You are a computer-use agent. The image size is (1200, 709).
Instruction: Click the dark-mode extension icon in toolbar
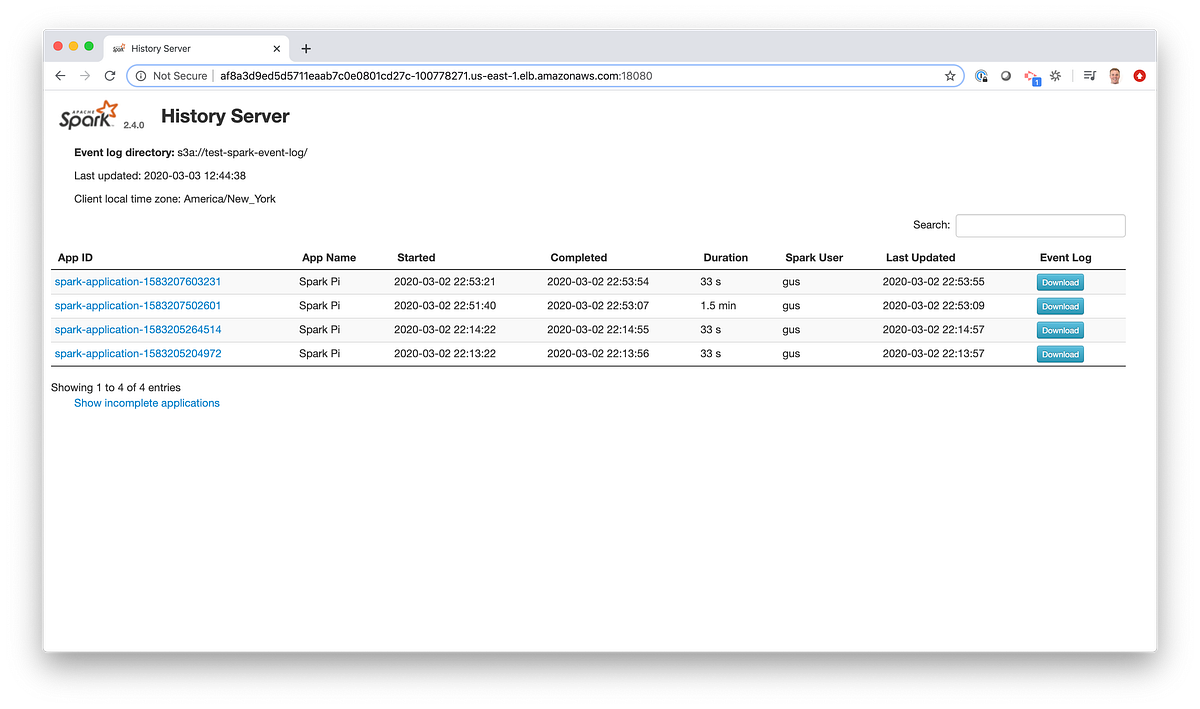tap(1005, 75)
